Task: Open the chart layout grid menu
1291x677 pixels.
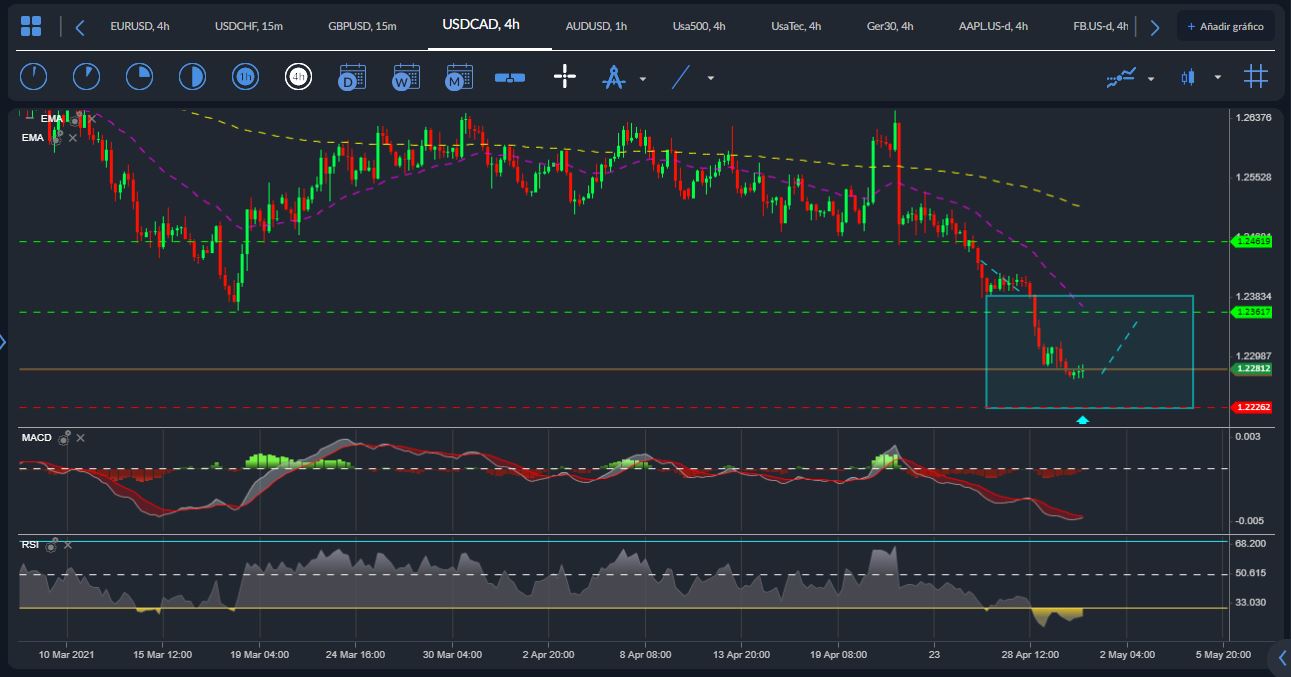Action: point(31,27)
